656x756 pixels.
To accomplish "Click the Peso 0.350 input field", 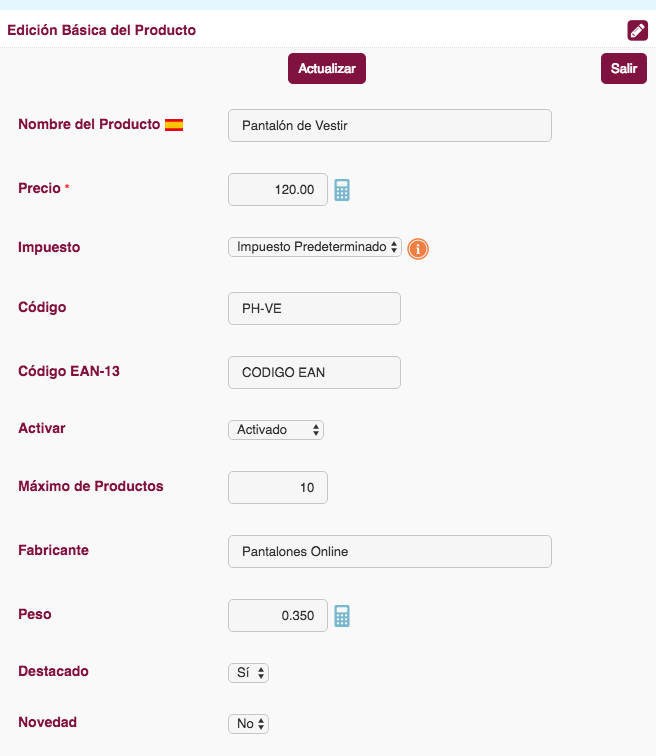I will coord(278,616).
